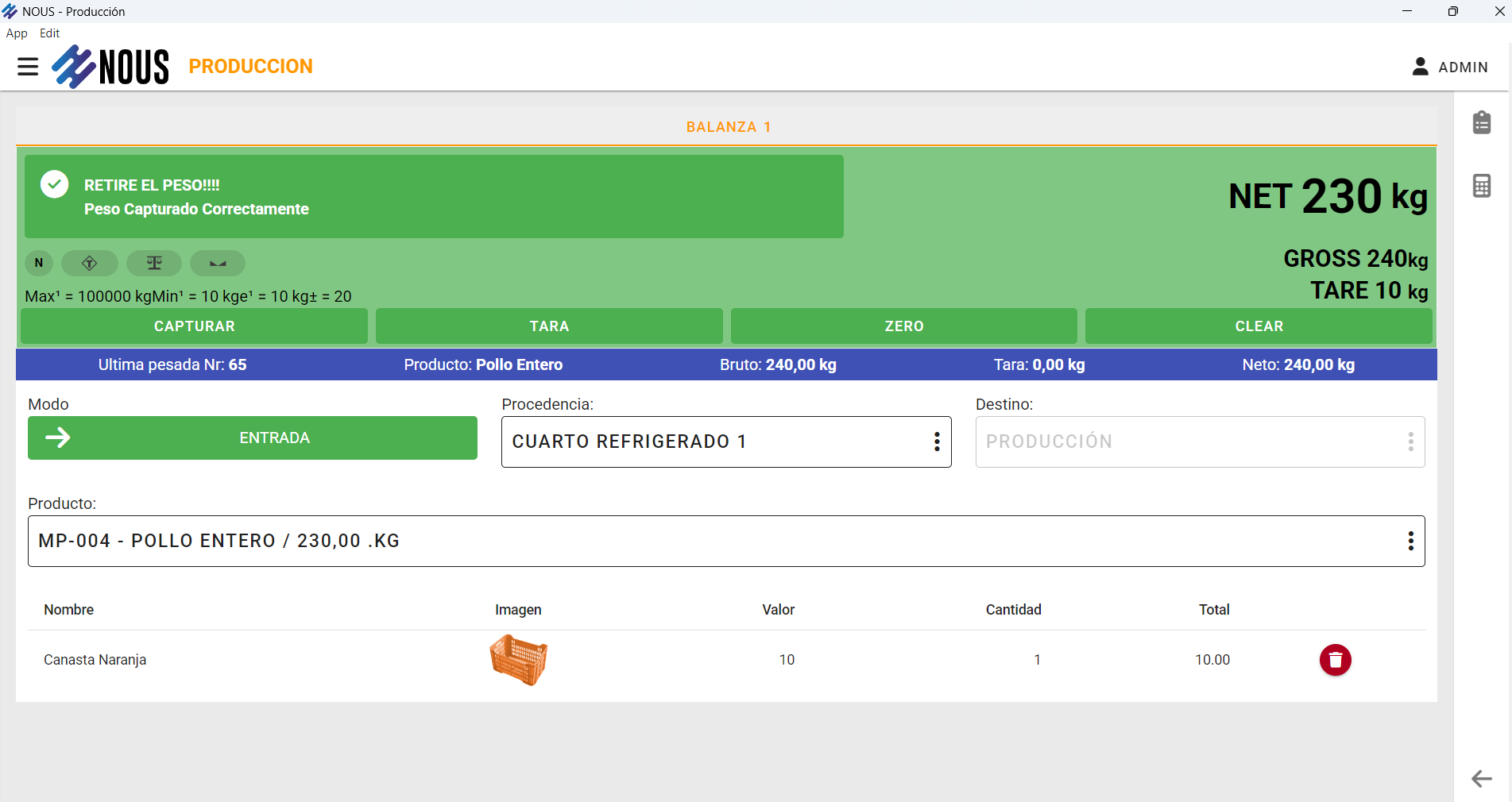Toggle the stability indicator chip
This screenshot has height=802, width=1512.
[218, 263]
